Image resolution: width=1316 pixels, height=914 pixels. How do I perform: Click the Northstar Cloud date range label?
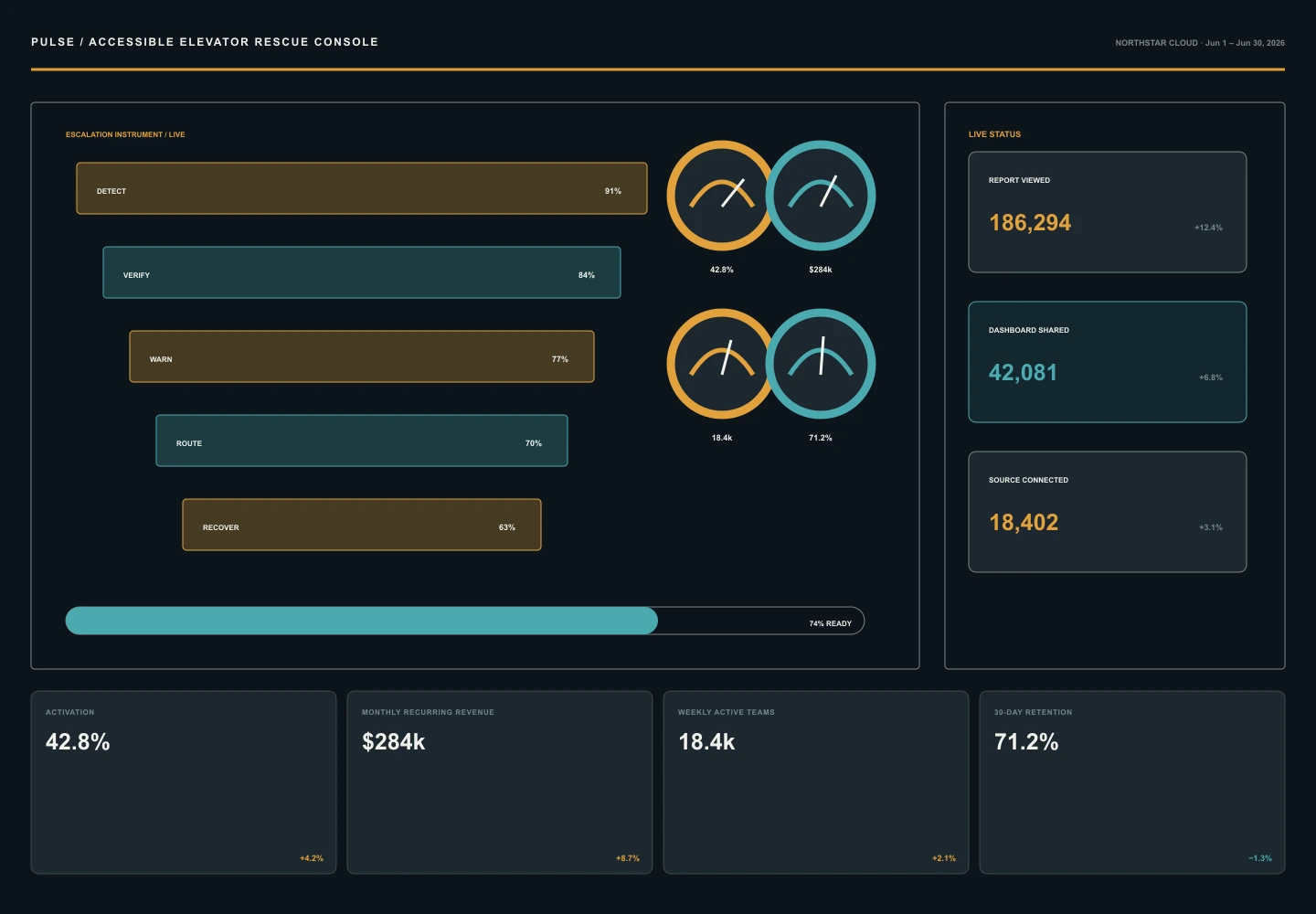1200,43
